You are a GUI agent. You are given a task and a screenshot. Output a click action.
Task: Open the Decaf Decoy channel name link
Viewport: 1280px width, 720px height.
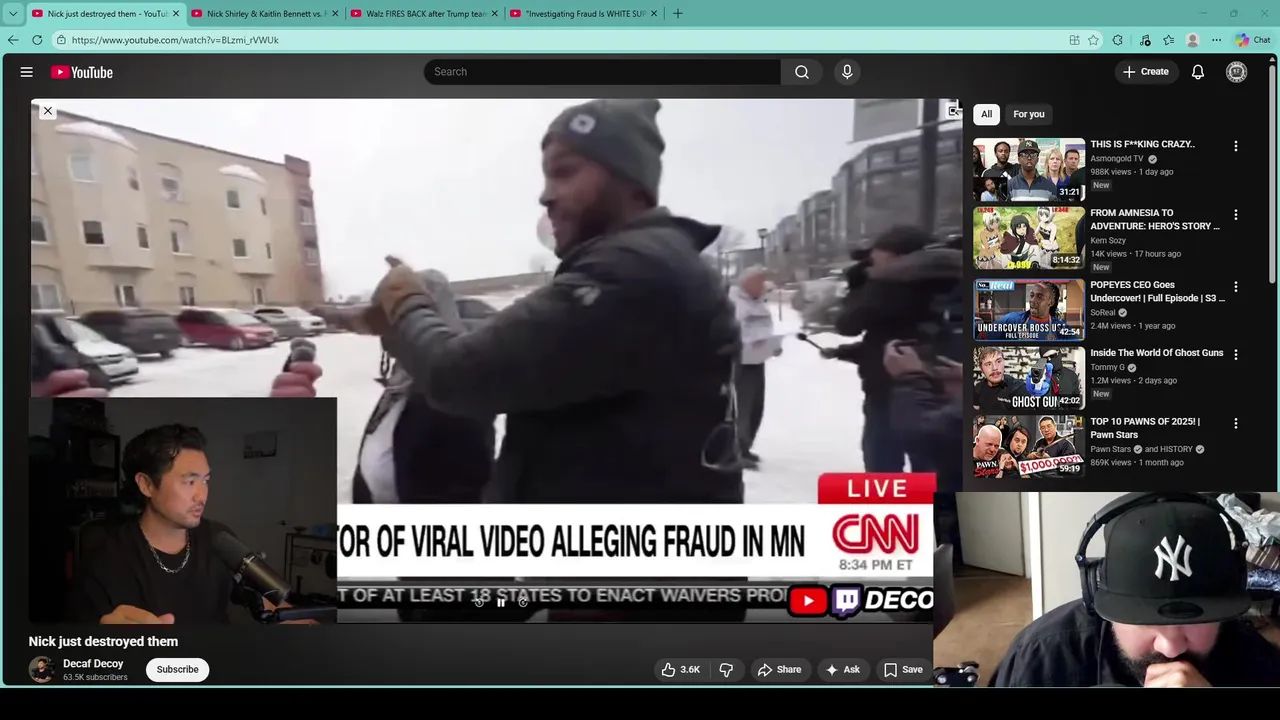click(93, 664)
